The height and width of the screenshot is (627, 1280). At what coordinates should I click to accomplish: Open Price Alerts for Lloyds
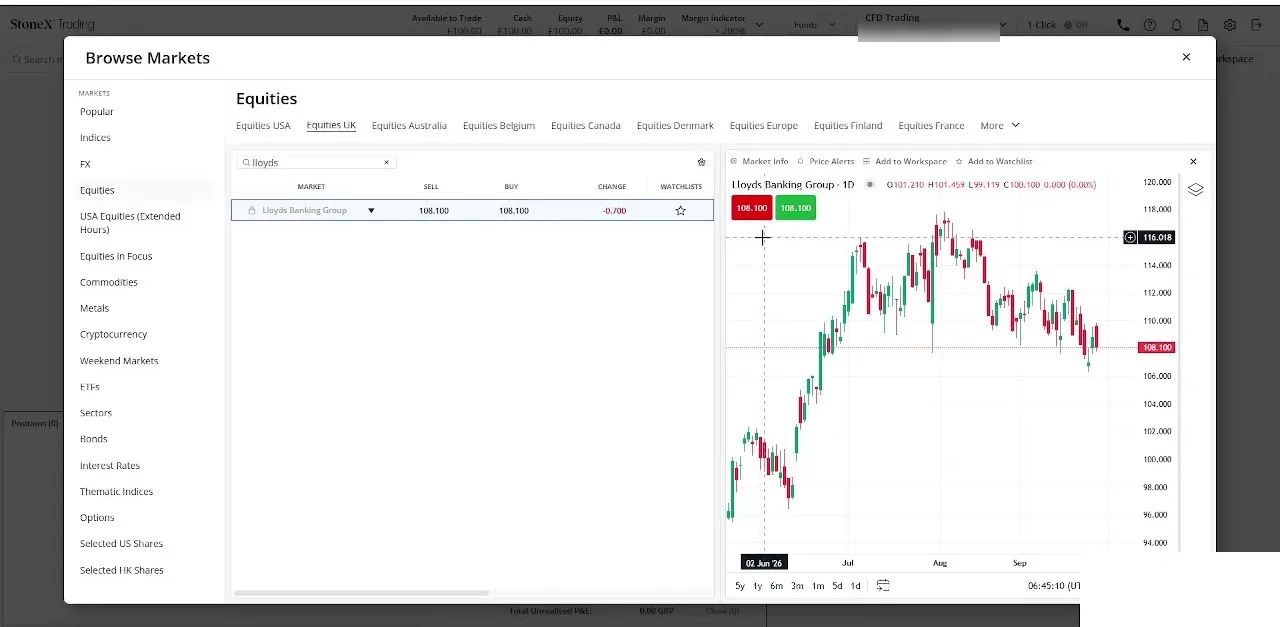pyautogui.click(x=825, y=161)
